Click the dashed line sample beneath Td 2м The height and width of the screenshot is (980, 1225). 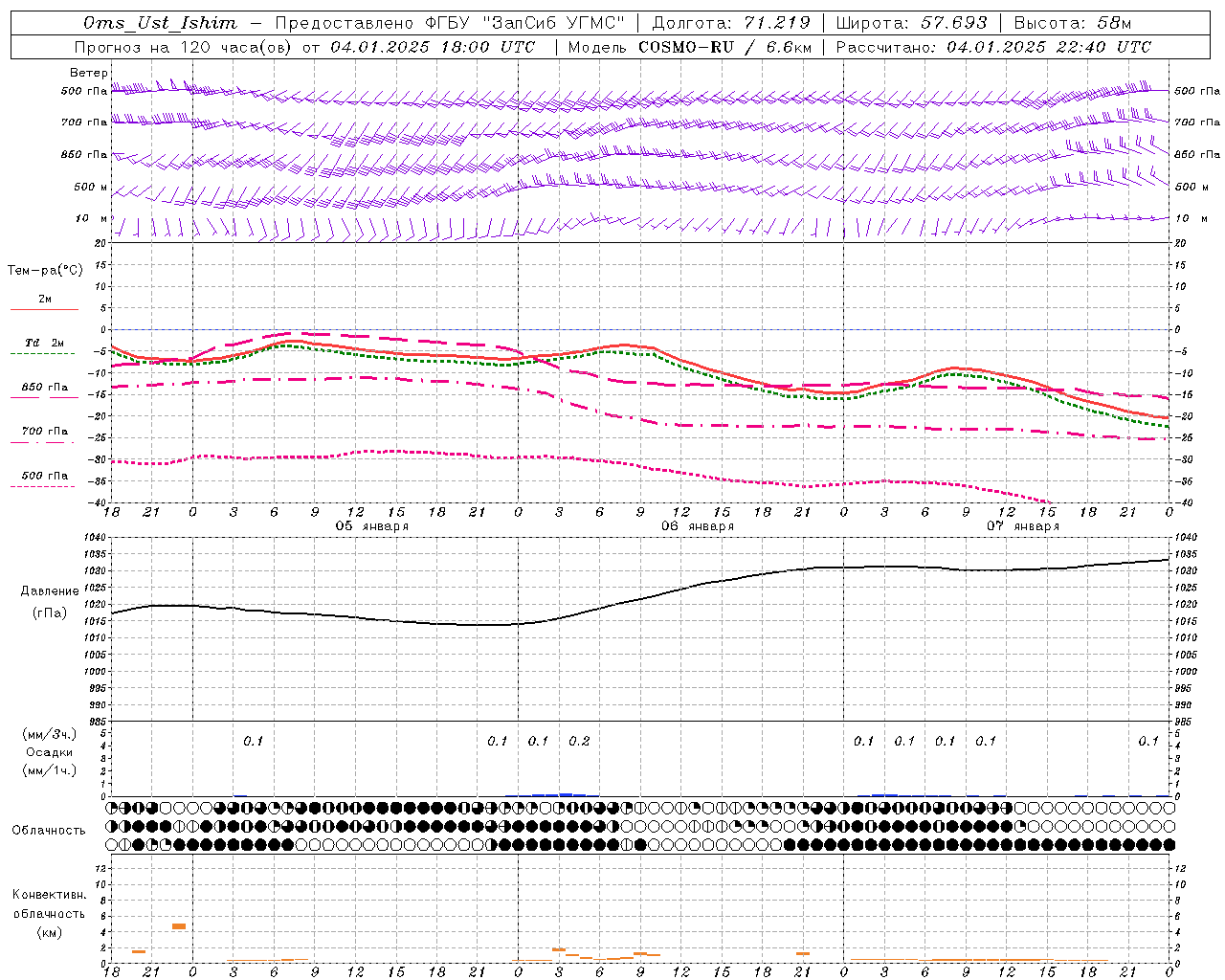pos(43,353)
